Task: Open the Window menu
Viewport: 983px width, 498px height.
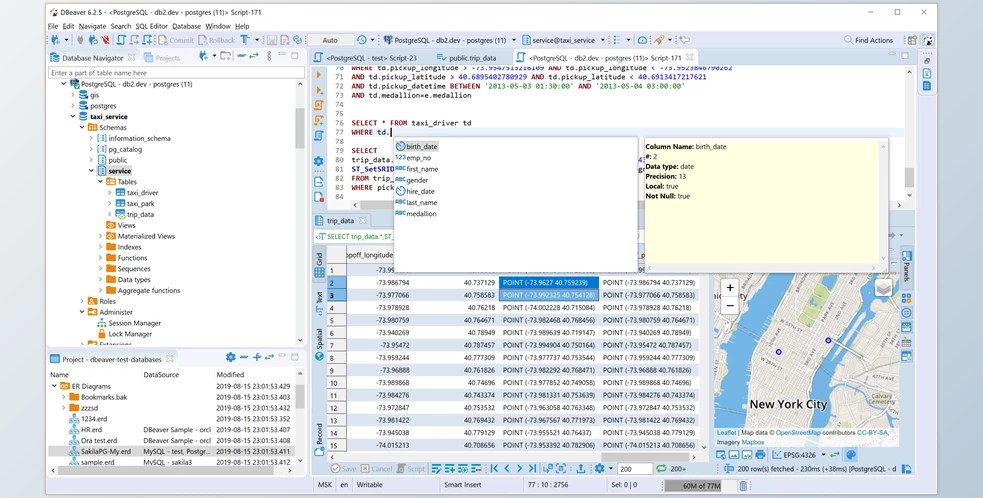Action: pos(218,26)
